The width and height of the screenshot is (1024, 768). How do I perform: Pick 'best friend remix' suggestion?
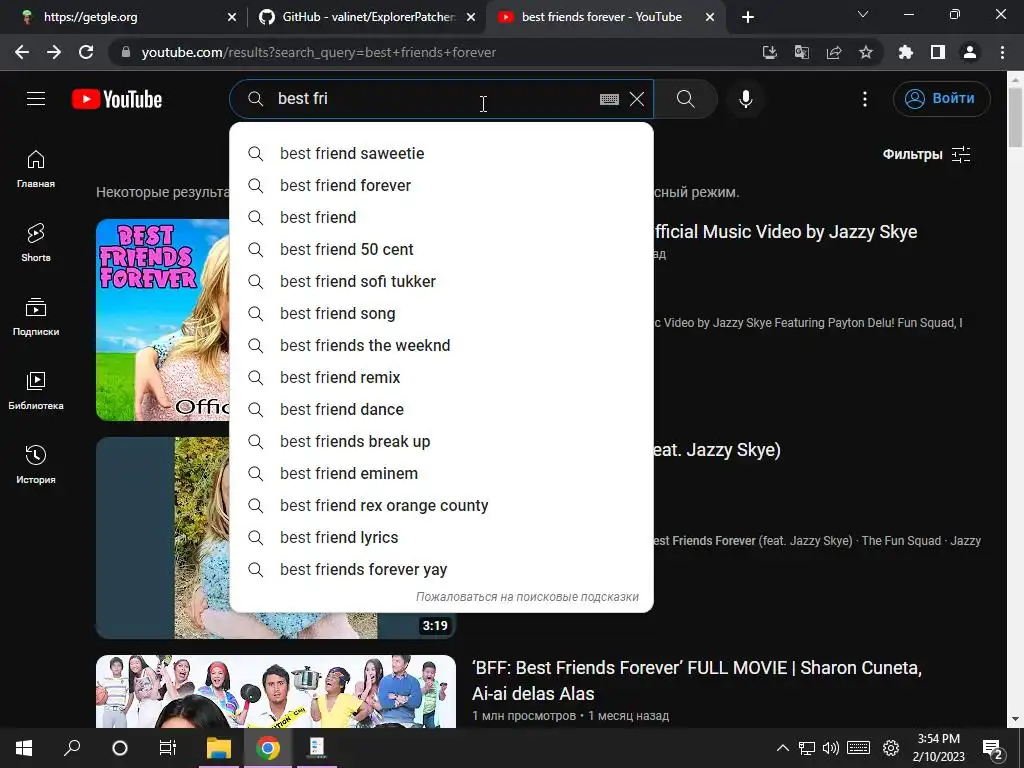pyautogui.click(x=441, y=377)
